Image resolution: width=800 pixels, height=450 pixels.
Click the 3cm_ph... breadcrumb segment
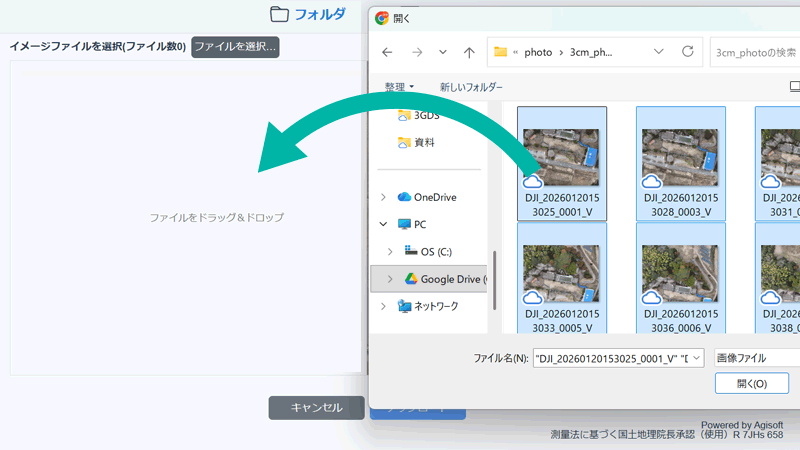(x=591, y=52)
